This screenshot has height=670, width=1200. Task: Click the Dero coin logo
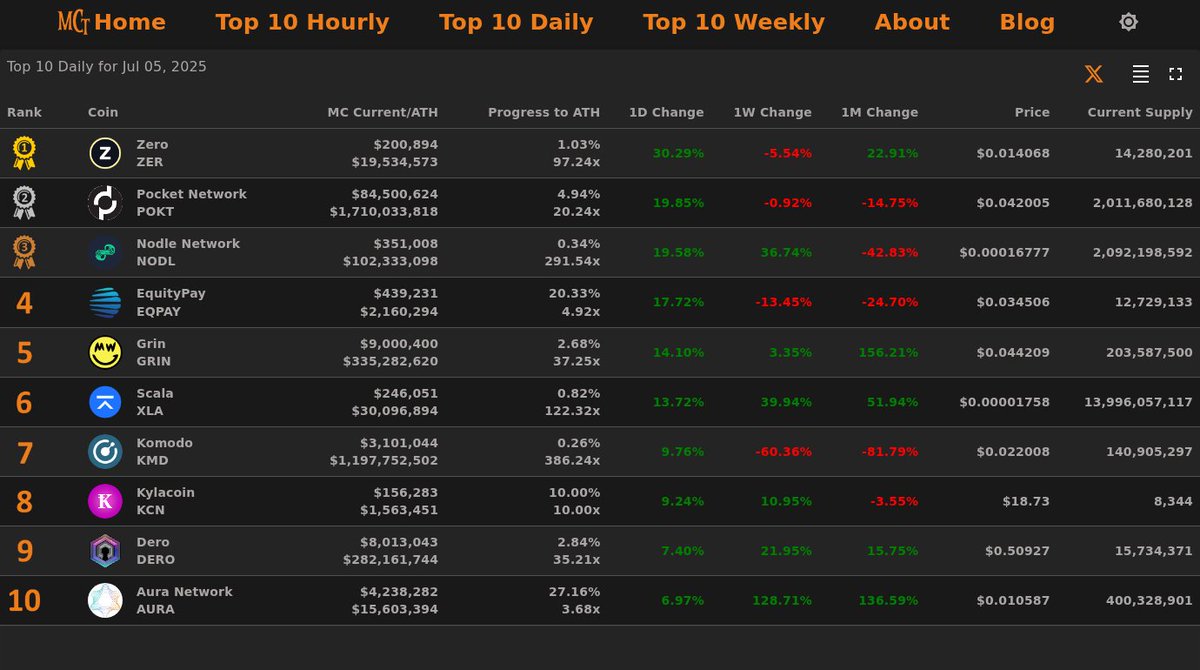(105, 551)
